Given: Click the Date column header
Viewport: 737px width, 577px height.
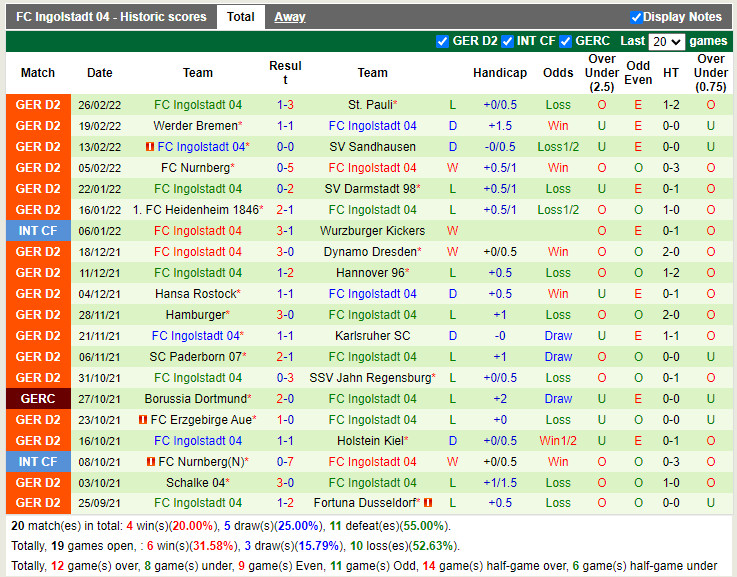Looking at the screenshot, I should [x=100, y=73].
